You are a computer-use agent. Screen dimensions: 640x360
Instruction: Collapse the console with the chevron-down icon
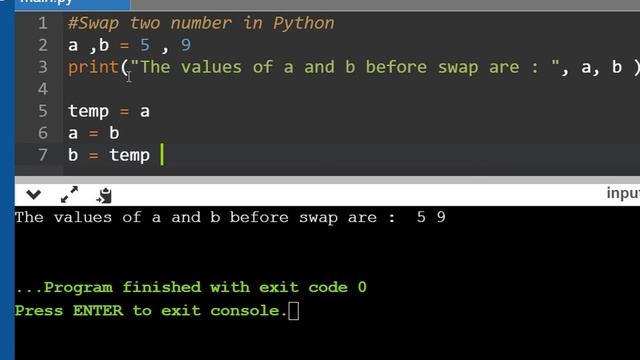click(33, 195)
